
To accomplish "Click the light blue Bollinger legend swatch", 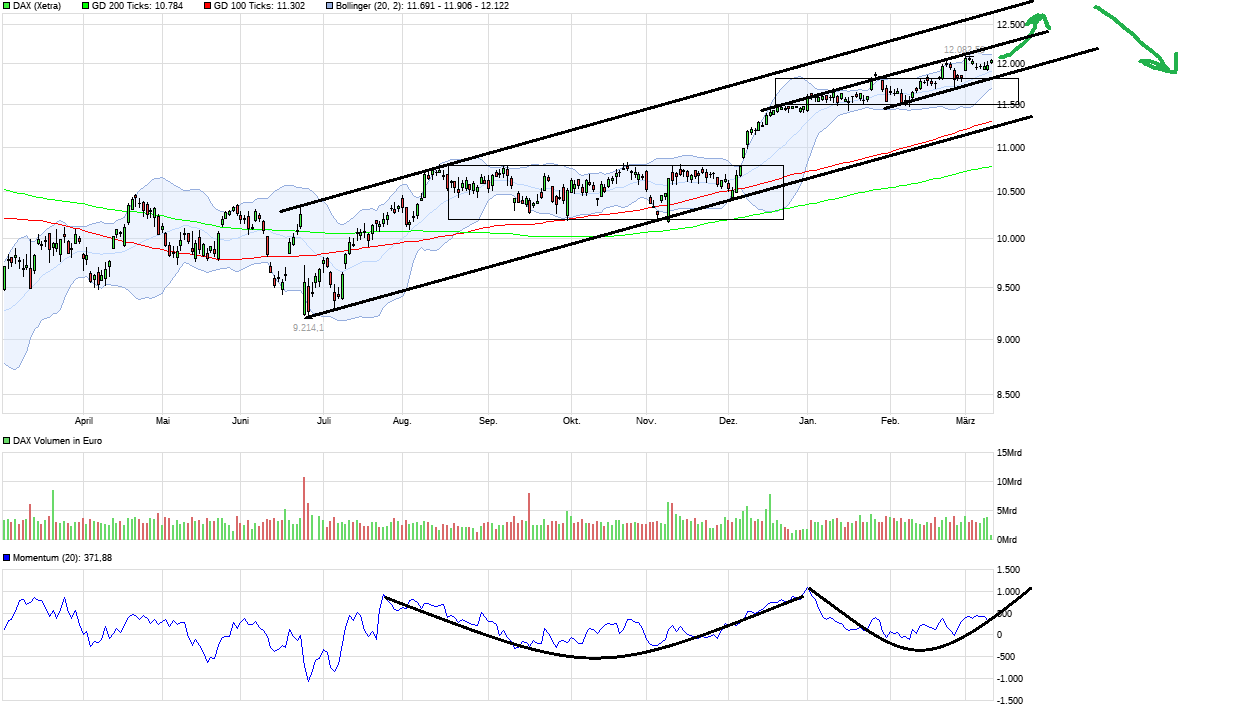I will pos(331,6).
